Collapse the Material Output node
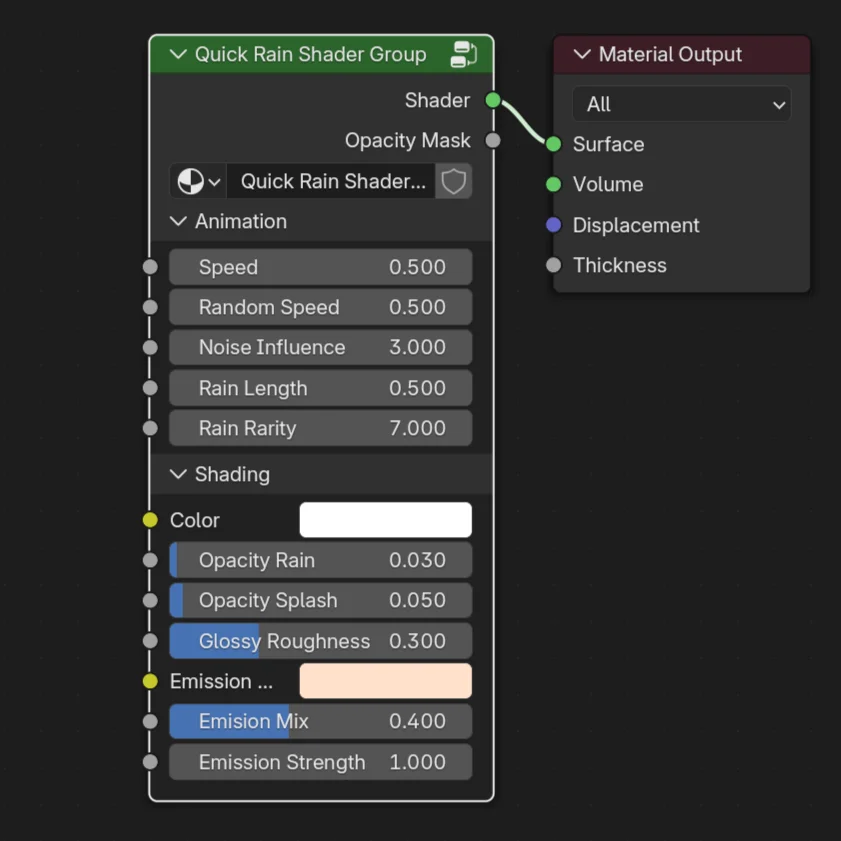This screenshot has width=841, height=841. (582, 54)
